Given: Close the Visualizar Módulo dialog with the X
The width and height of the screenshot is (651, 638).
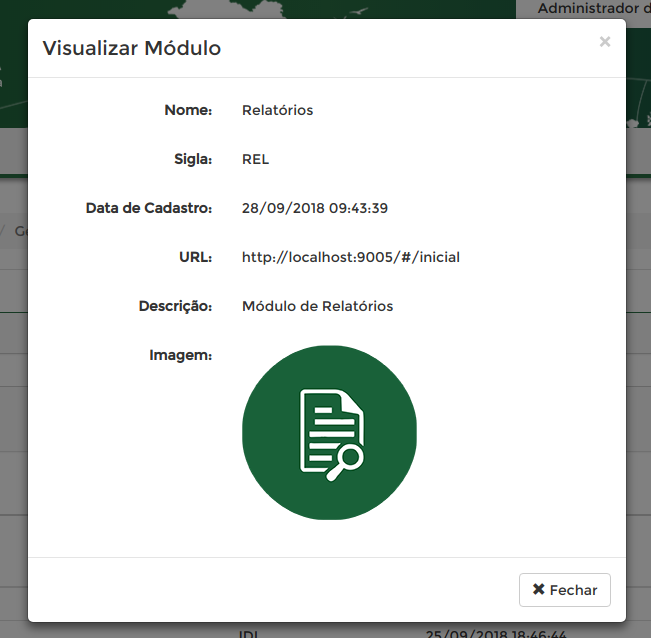Looking at the screenshot, I should [604, 42].
